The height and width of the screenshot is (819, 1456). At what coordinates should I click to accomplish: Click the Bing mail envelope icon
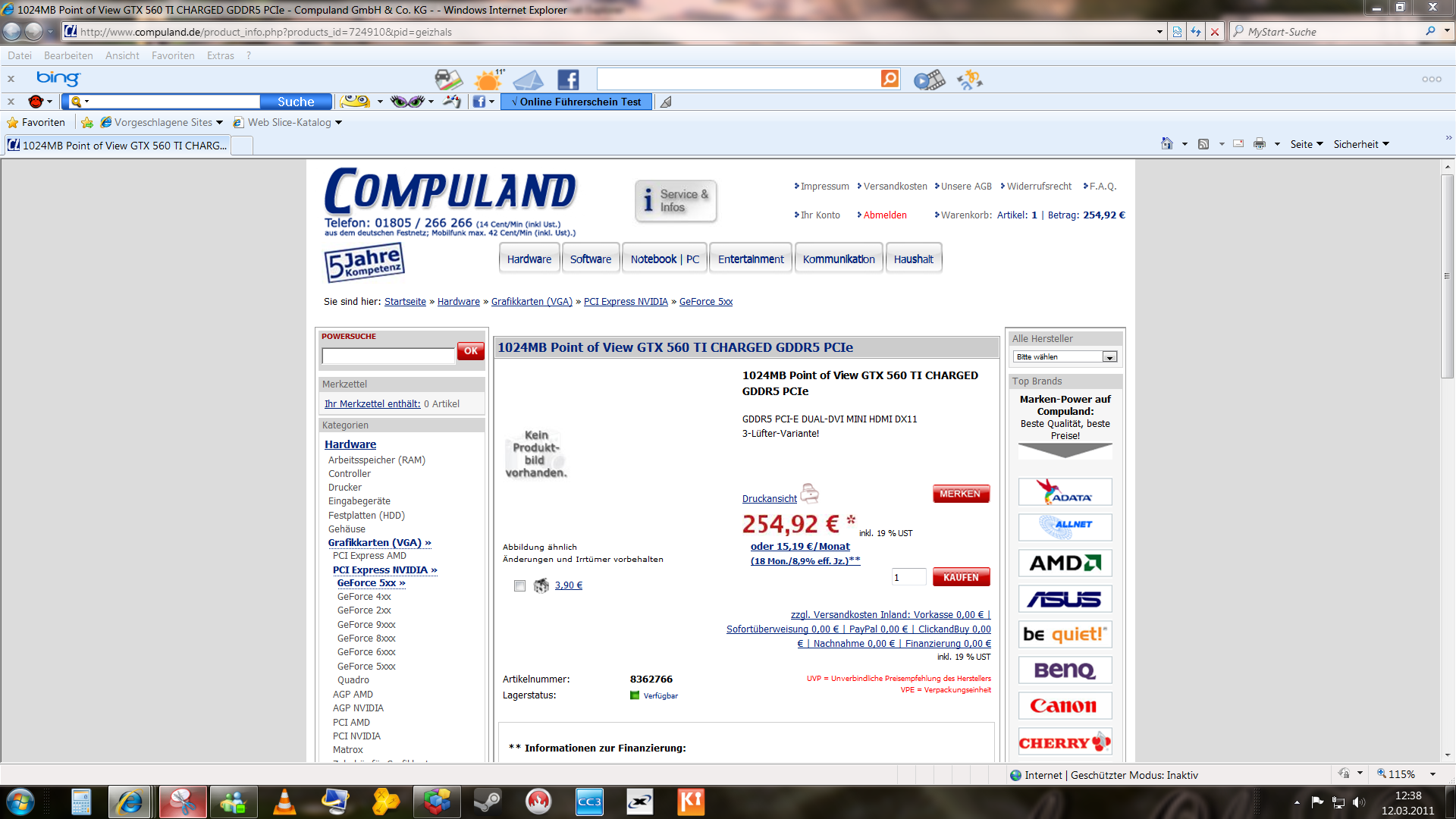point(528,80)
